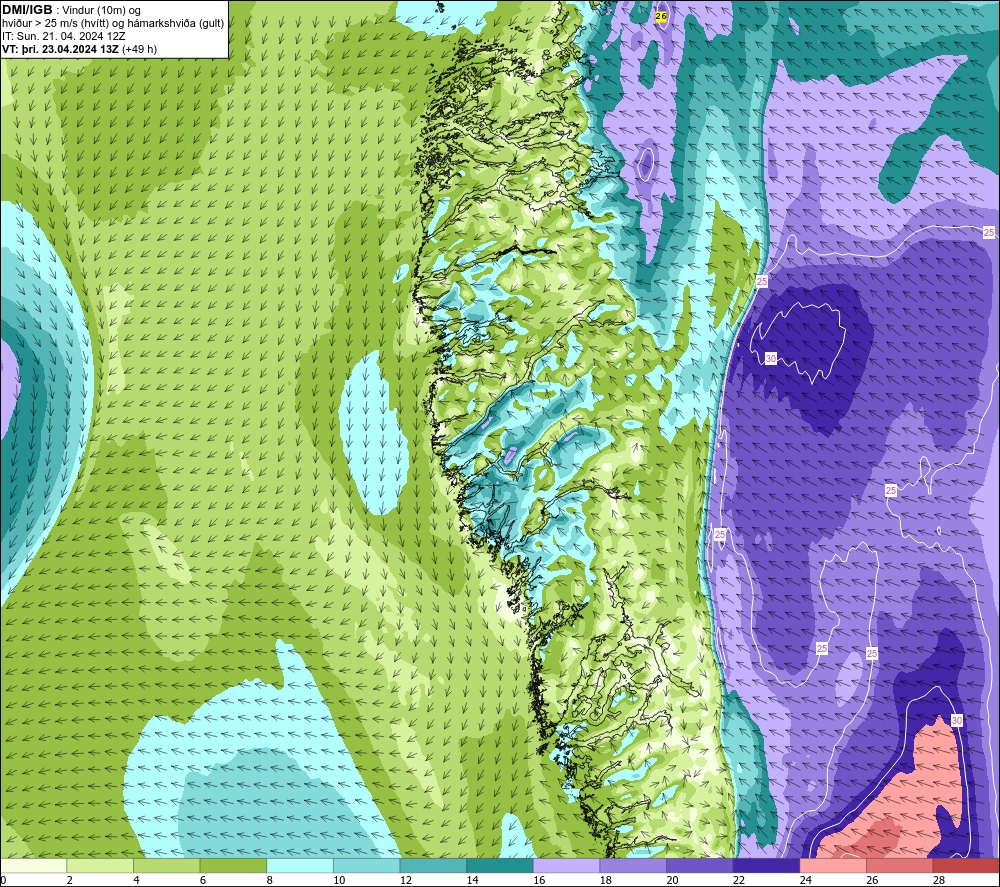
Task: Click the salmon 26–28 m/s legend swatch
Action: click(x=900, y=865)
